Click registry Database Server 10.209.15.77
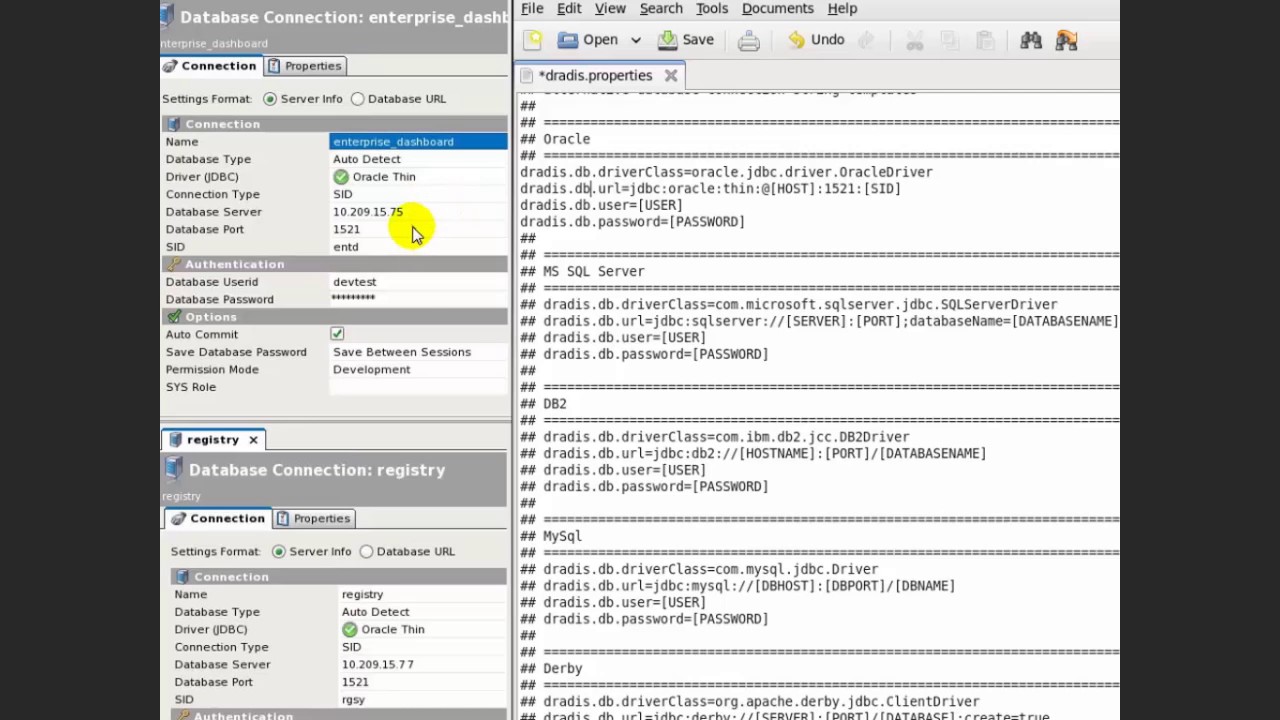Screen dimensions: 1280x720 coord(423,664)
